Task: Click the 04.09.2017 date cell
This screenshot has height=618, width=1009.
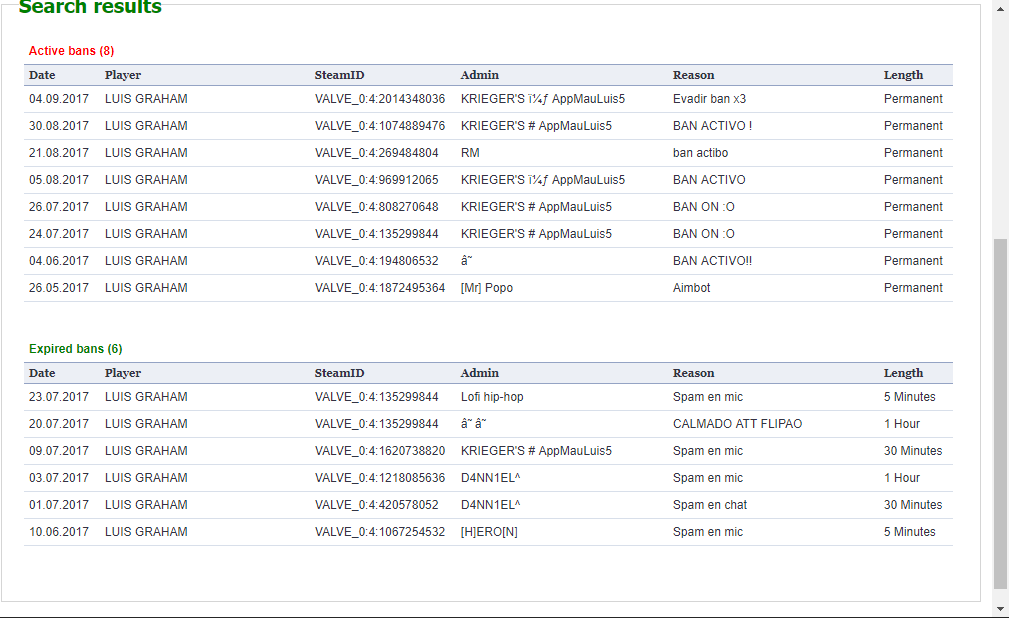Action: tap(59, 99)
